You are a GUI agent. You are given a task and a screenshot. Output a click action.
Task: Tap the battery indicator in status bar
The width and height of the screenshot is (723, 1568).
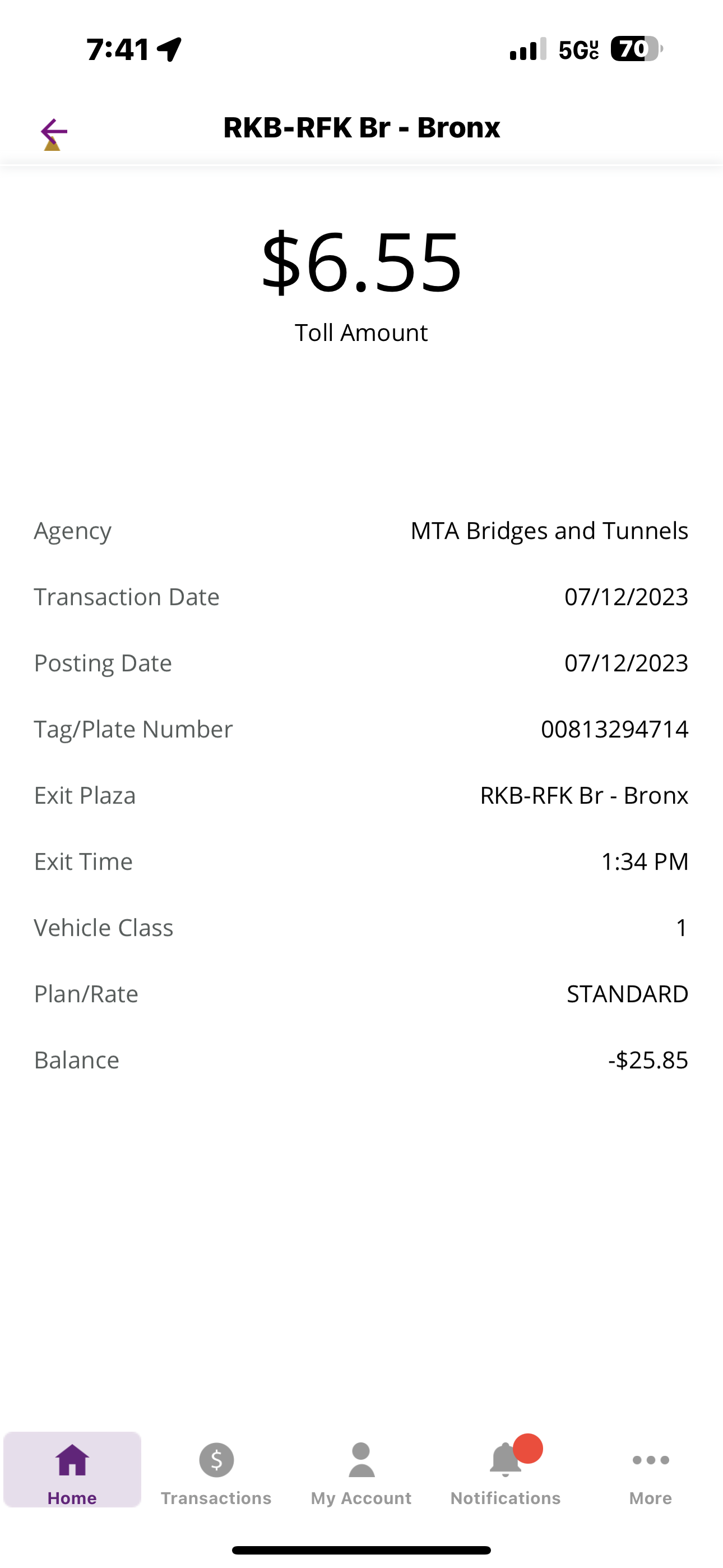(x=637, y=49)
